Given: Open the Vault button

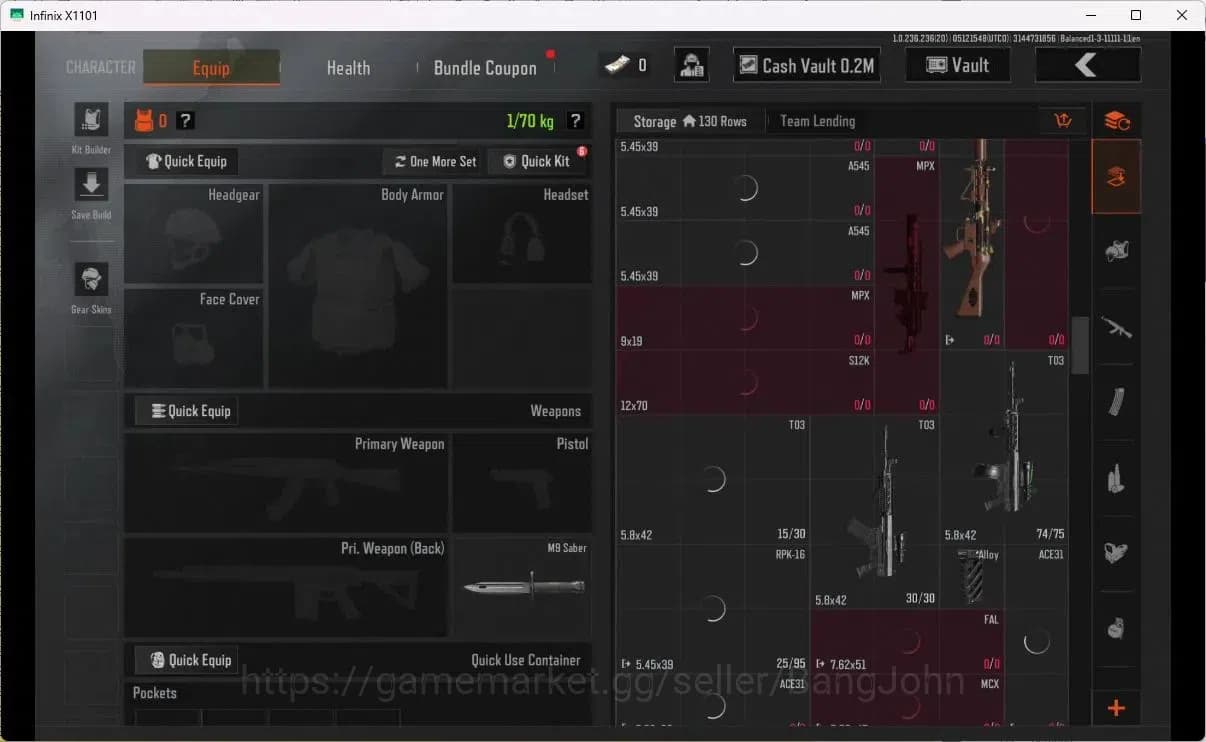Looking at the screenshot, I should 957,65.
